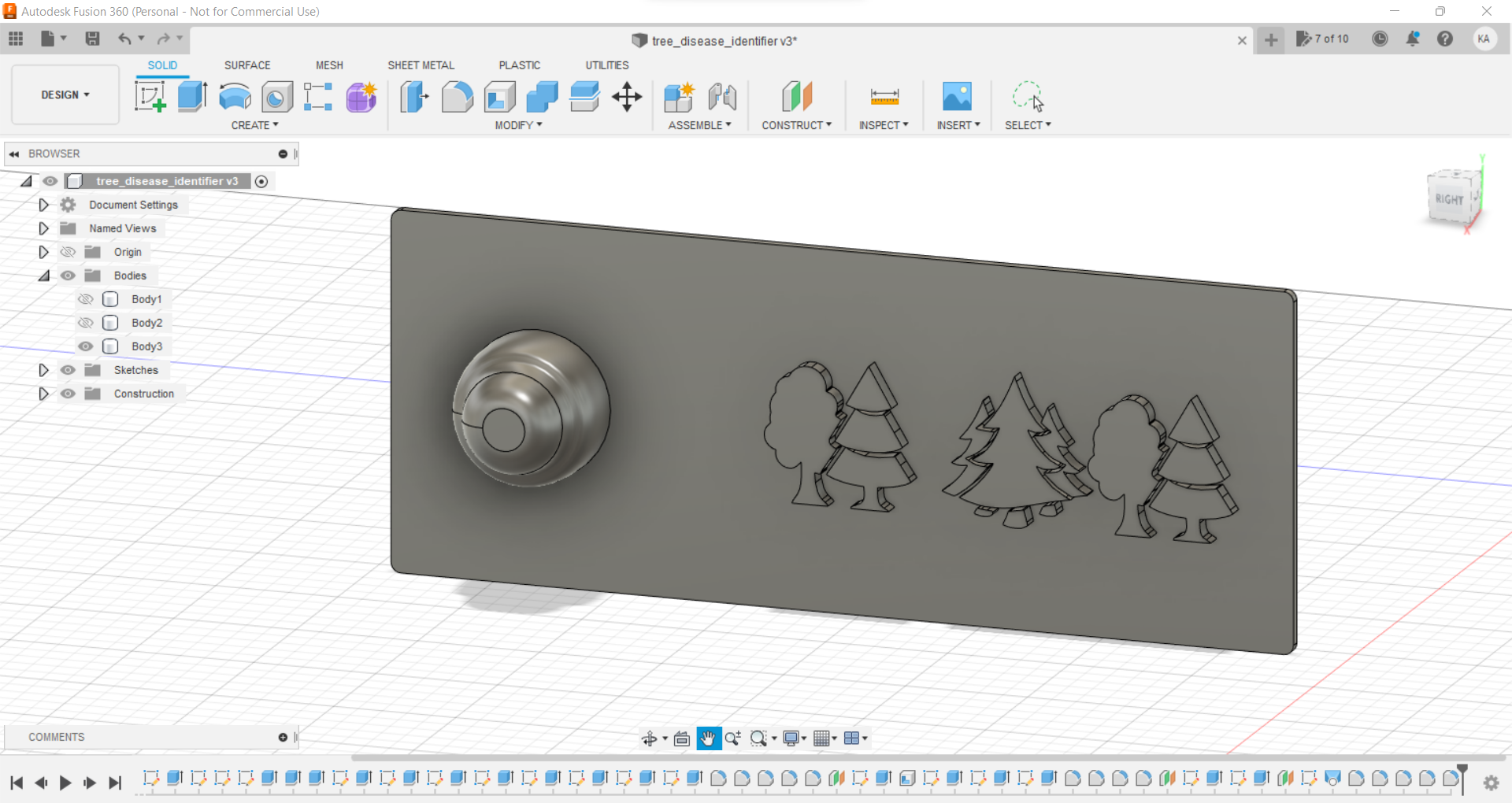This screenshot has width=1512, height=803.
Task: Select the Create Sketch tool
Action: 150,97
